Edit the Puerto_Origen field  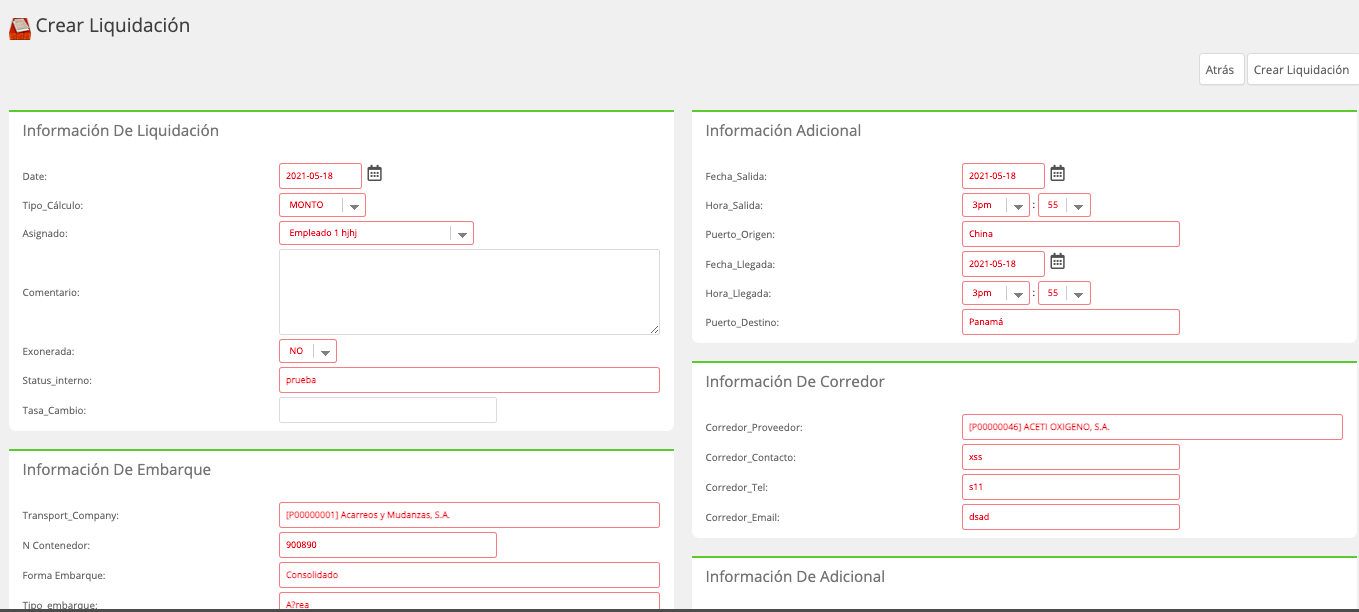pos(1071,234)
